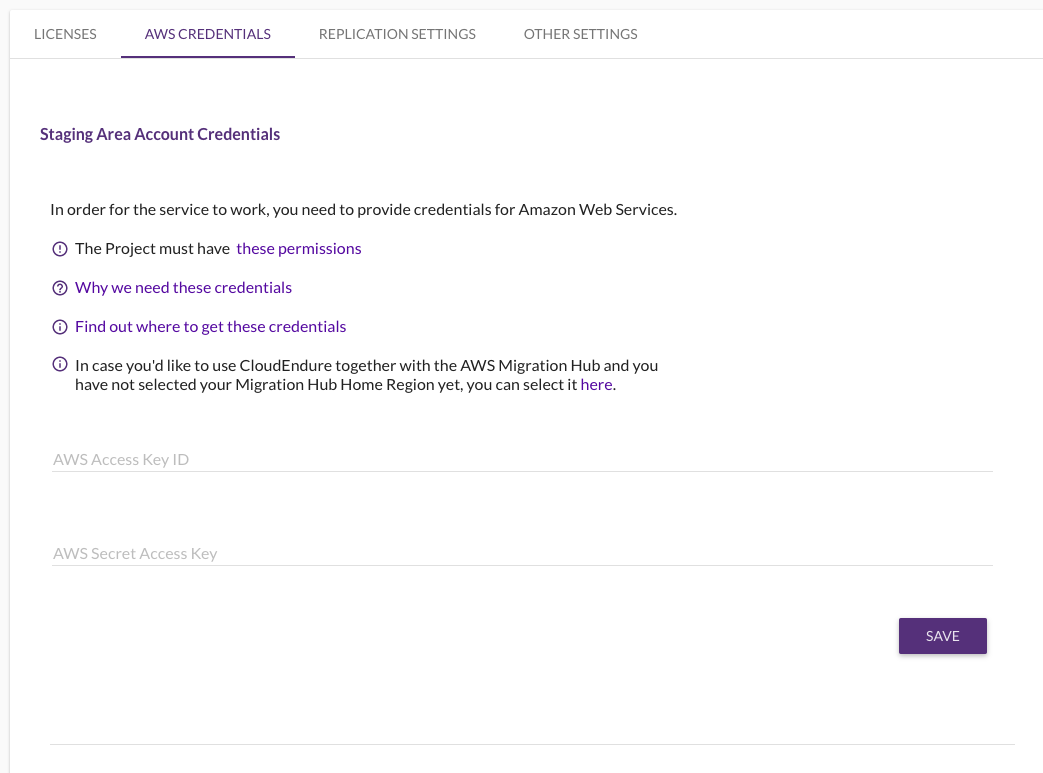Focus the AWS Access Key ID field
This screenshot has height=773, width=1043.
click(x=522, y=460)
